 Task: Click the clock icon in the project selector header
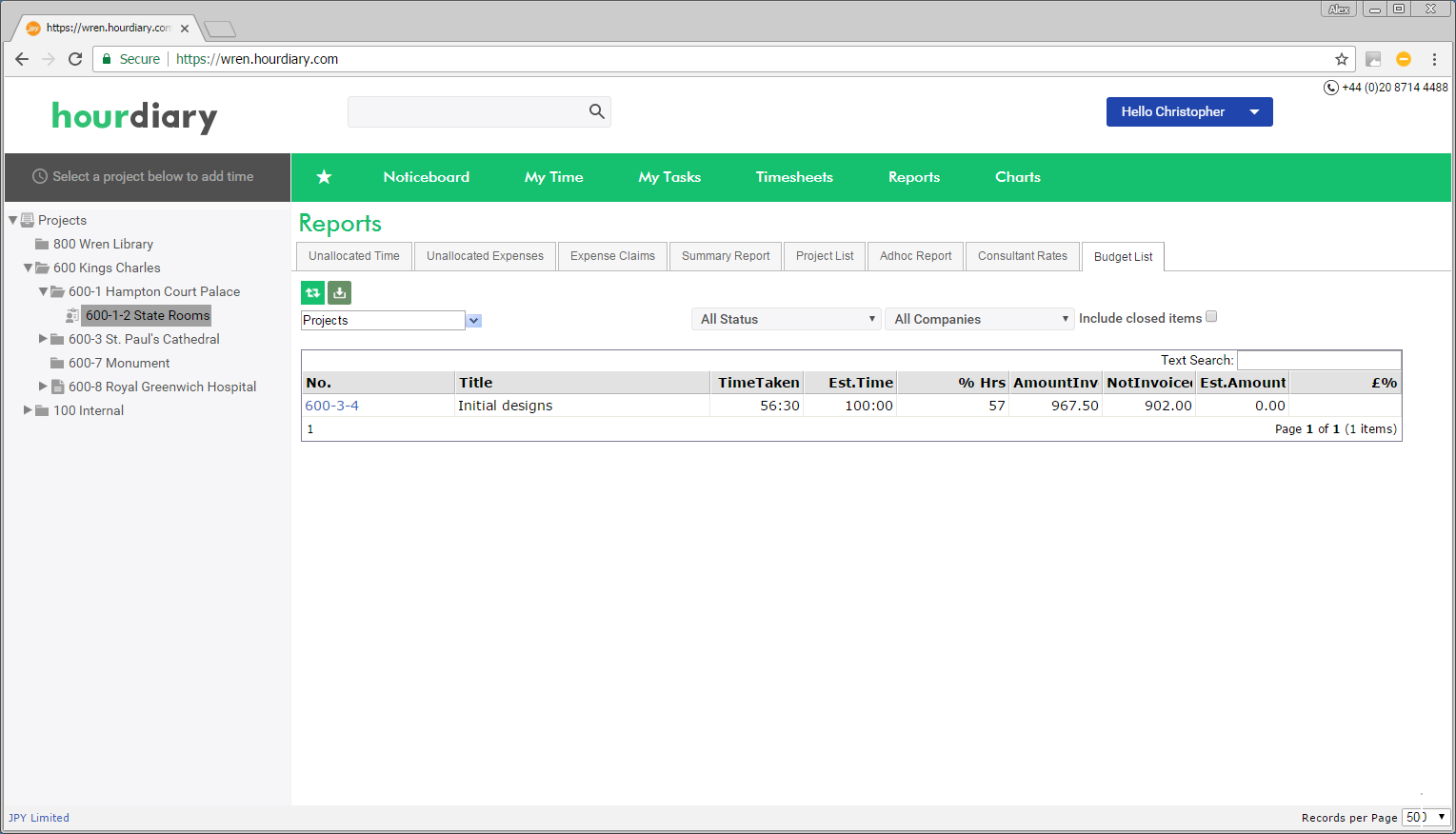(x=38, y=176)
